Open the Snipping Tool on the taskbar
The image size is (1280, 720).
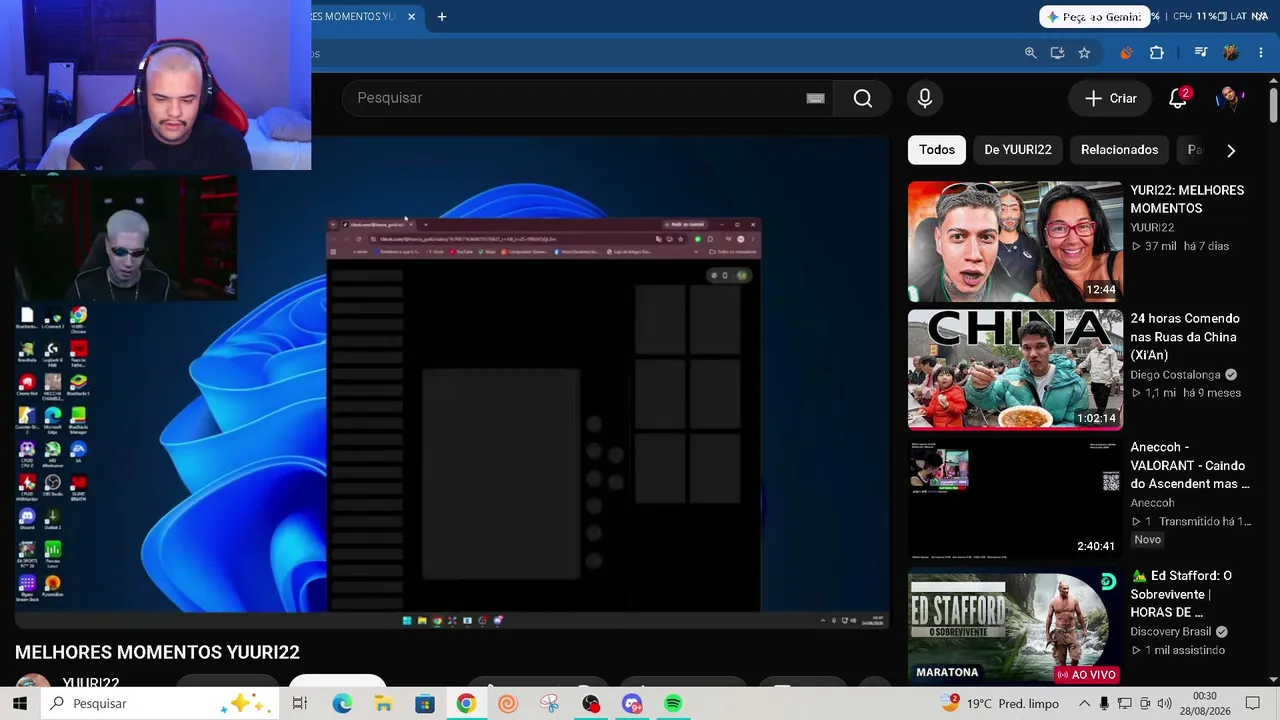coord(549,704)
